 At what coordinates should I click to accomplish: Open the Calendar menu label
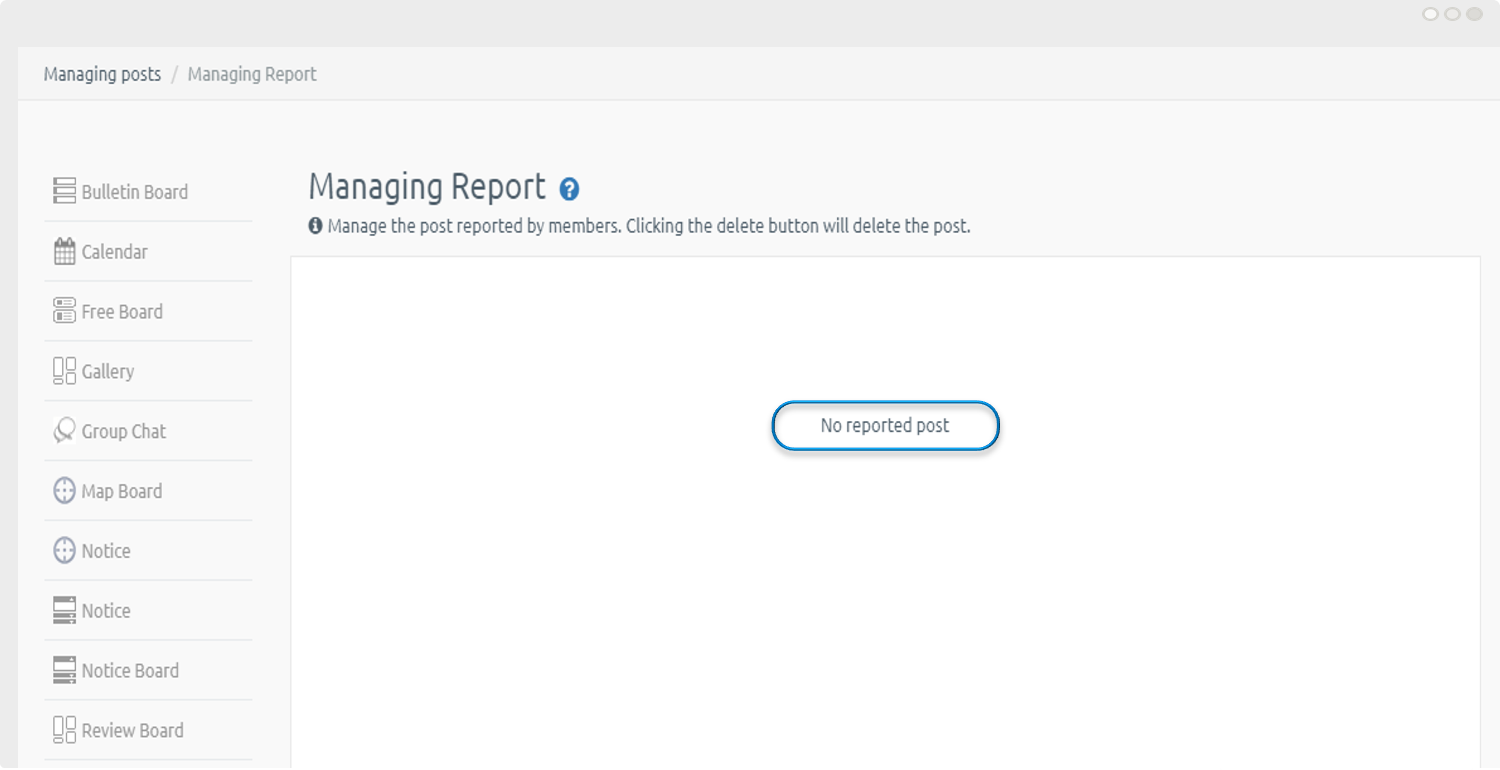[115, 252]
